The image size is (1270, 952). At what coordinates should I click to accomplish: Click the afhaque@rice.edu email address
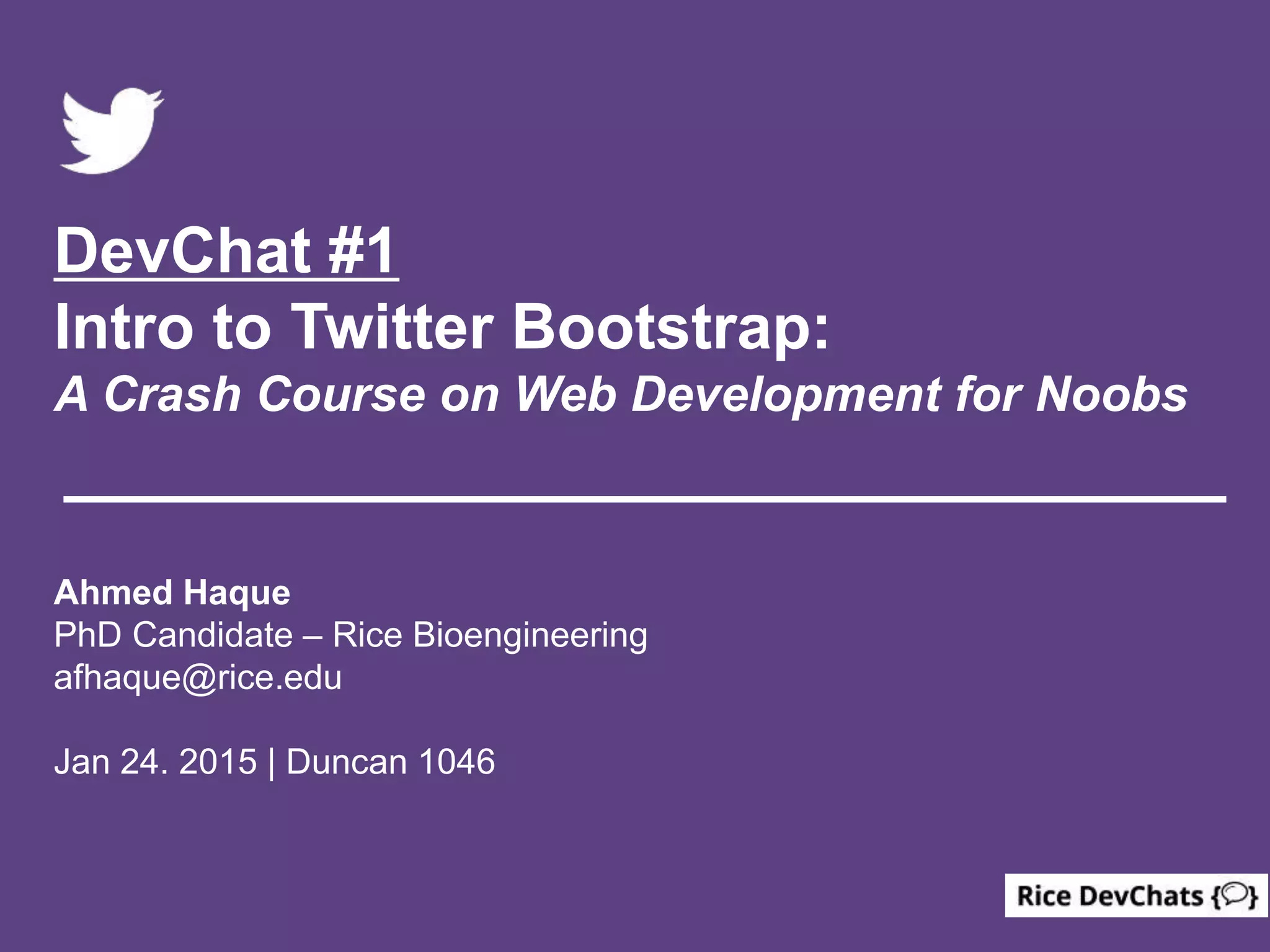click(198, 677)
